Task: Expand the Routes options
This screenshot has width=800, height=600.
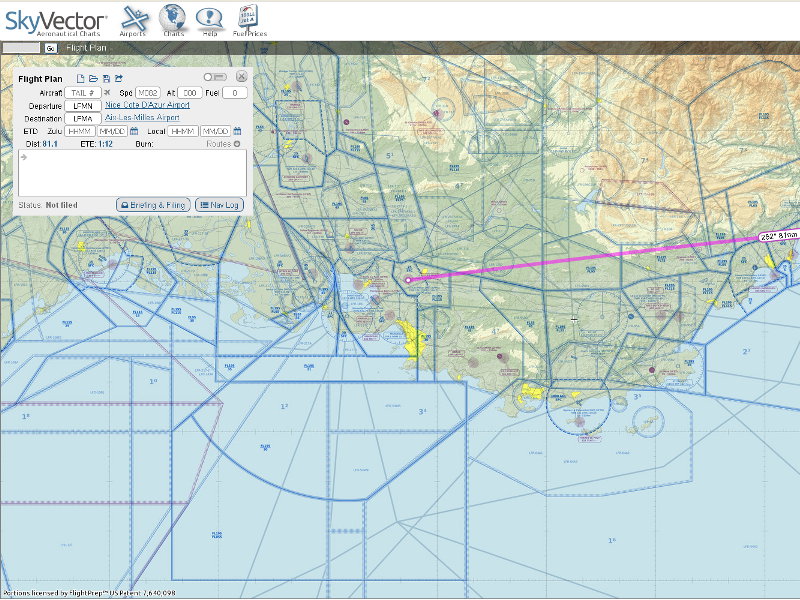Action: pos(237,144)
